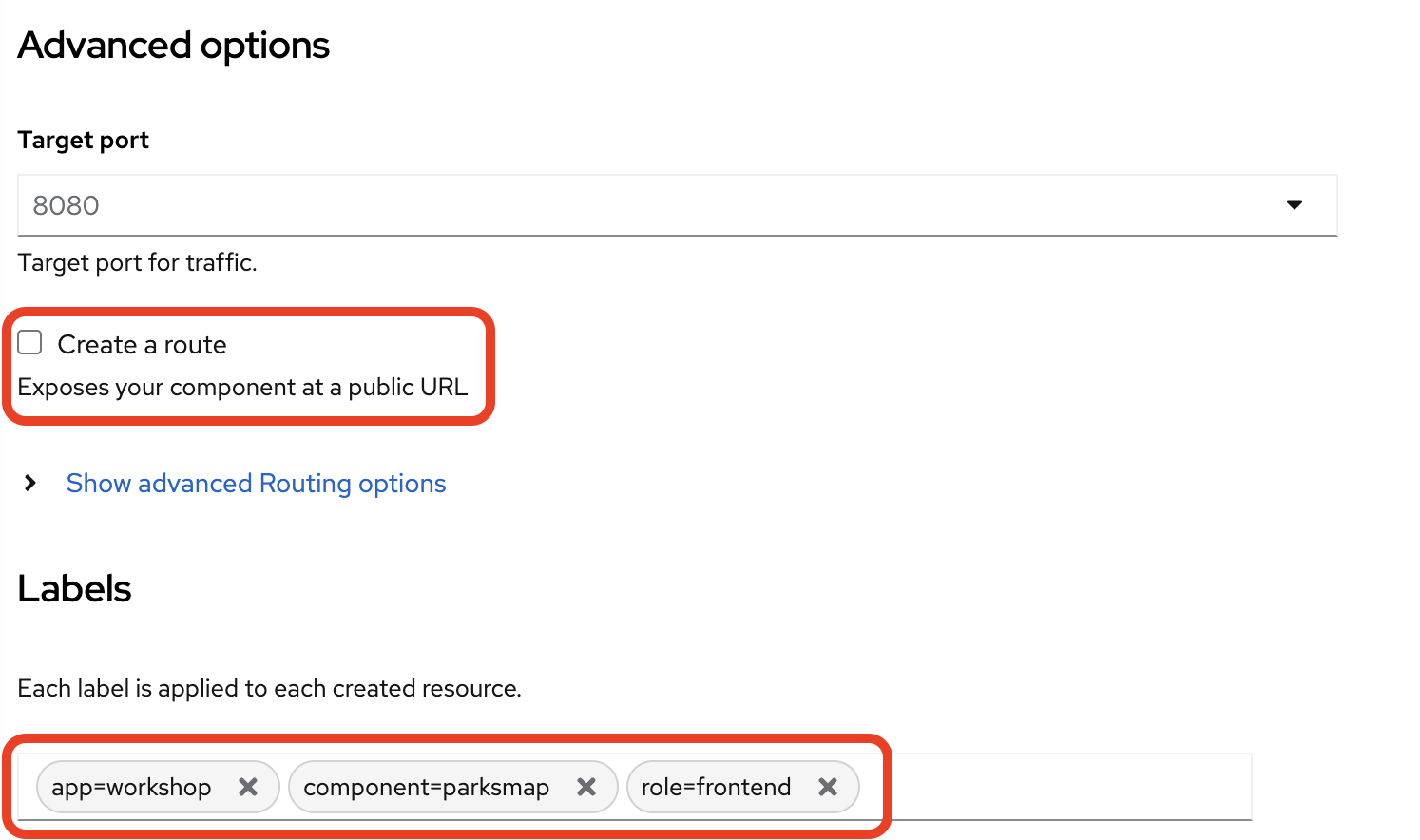Remove the app=workshop label chip

point(248,787)
